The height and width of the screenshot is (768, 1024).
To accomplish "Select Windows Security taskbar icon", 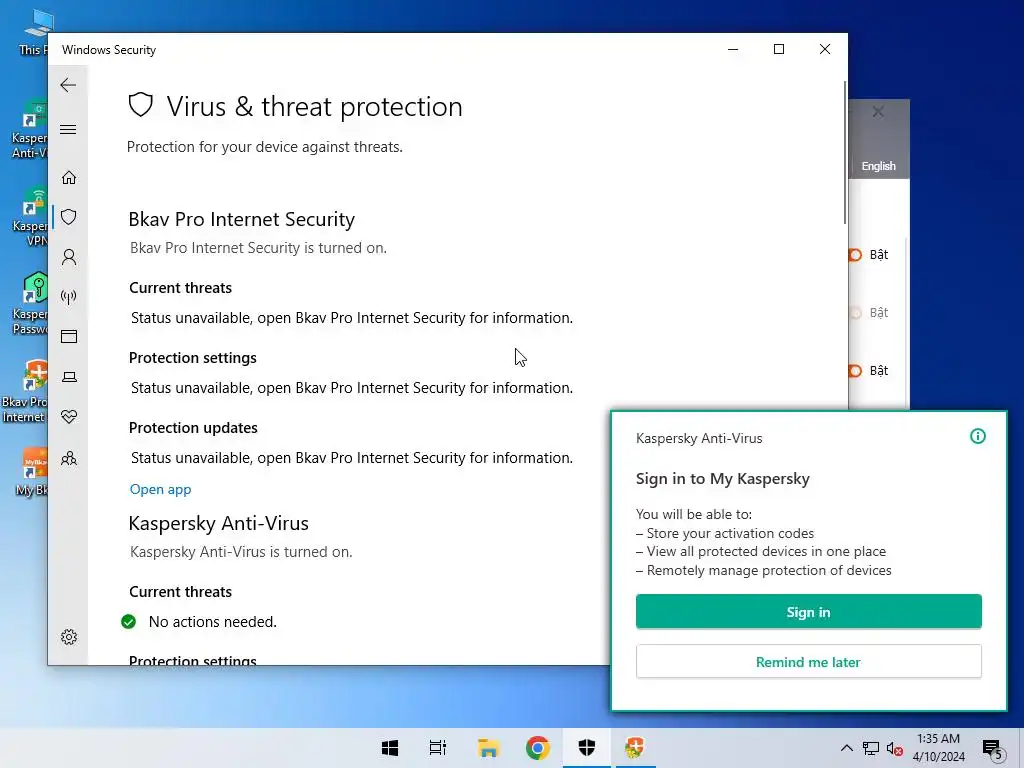I will (586, 748).
